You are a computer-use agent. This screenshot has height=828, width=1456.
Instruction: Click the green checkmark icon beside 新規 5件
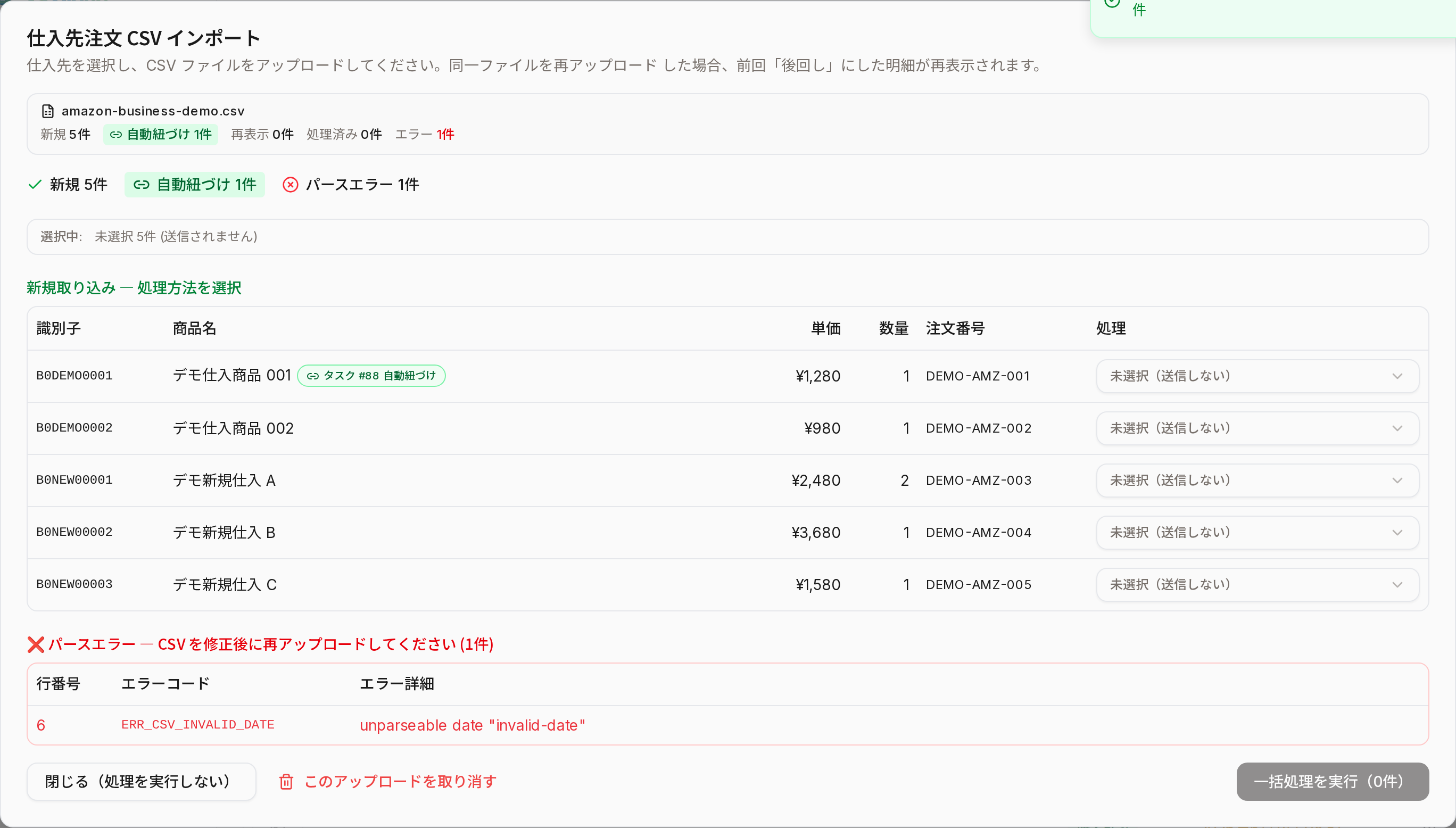(35, 184)
